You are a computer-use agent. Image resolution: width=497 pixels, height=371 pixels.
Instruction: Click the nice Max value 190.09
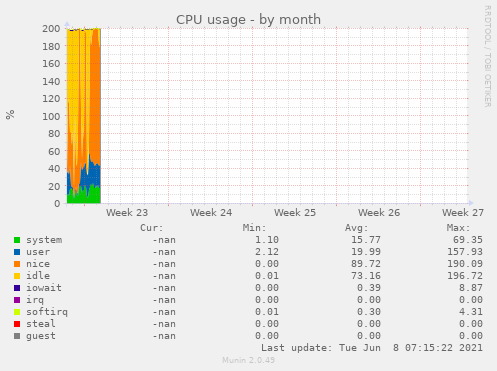465,264
